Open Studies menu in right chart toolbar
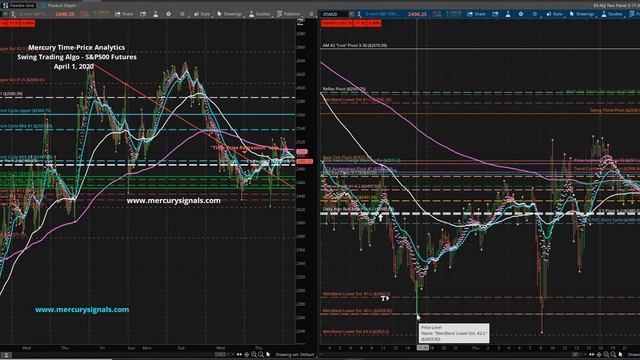The height and width of the screenshot is (360, 640). tap(612, 14)
